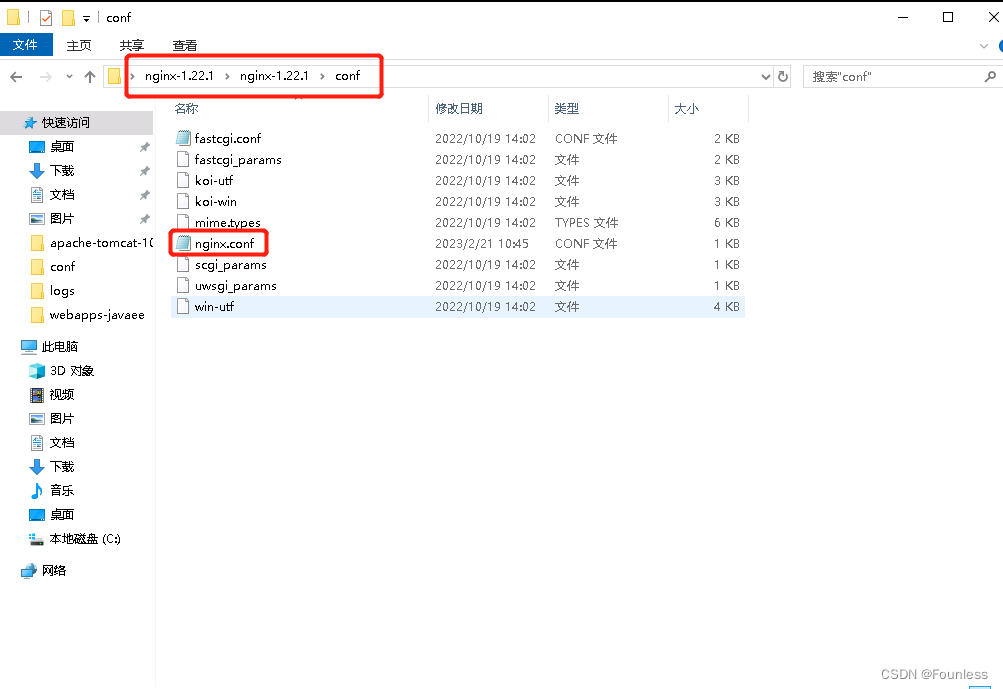Open the 文件 menu tab
Image resolution: width=1003 pixels, height=689 pixels.
pos(26,45)
